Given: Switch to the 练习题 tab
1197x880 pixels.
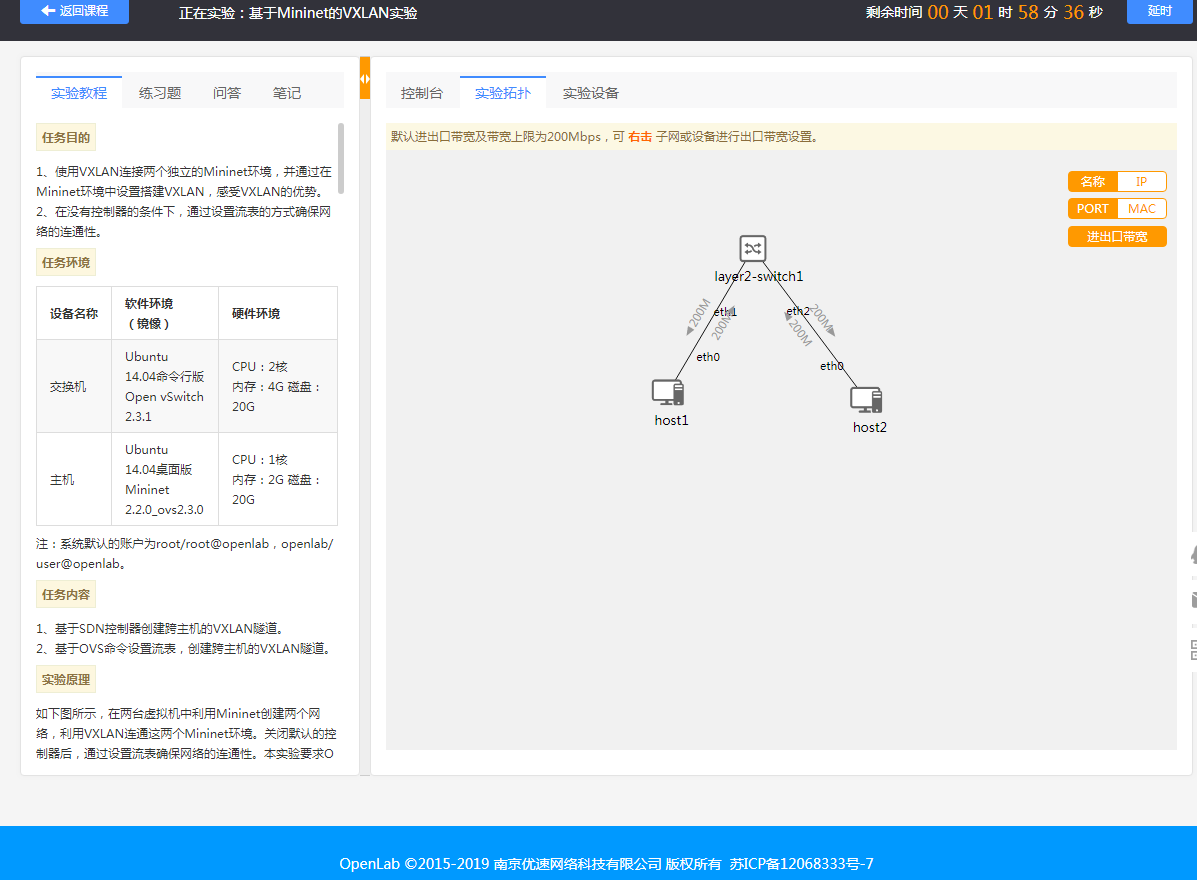Looking at the screenshot, I should (x=160, y=93).
